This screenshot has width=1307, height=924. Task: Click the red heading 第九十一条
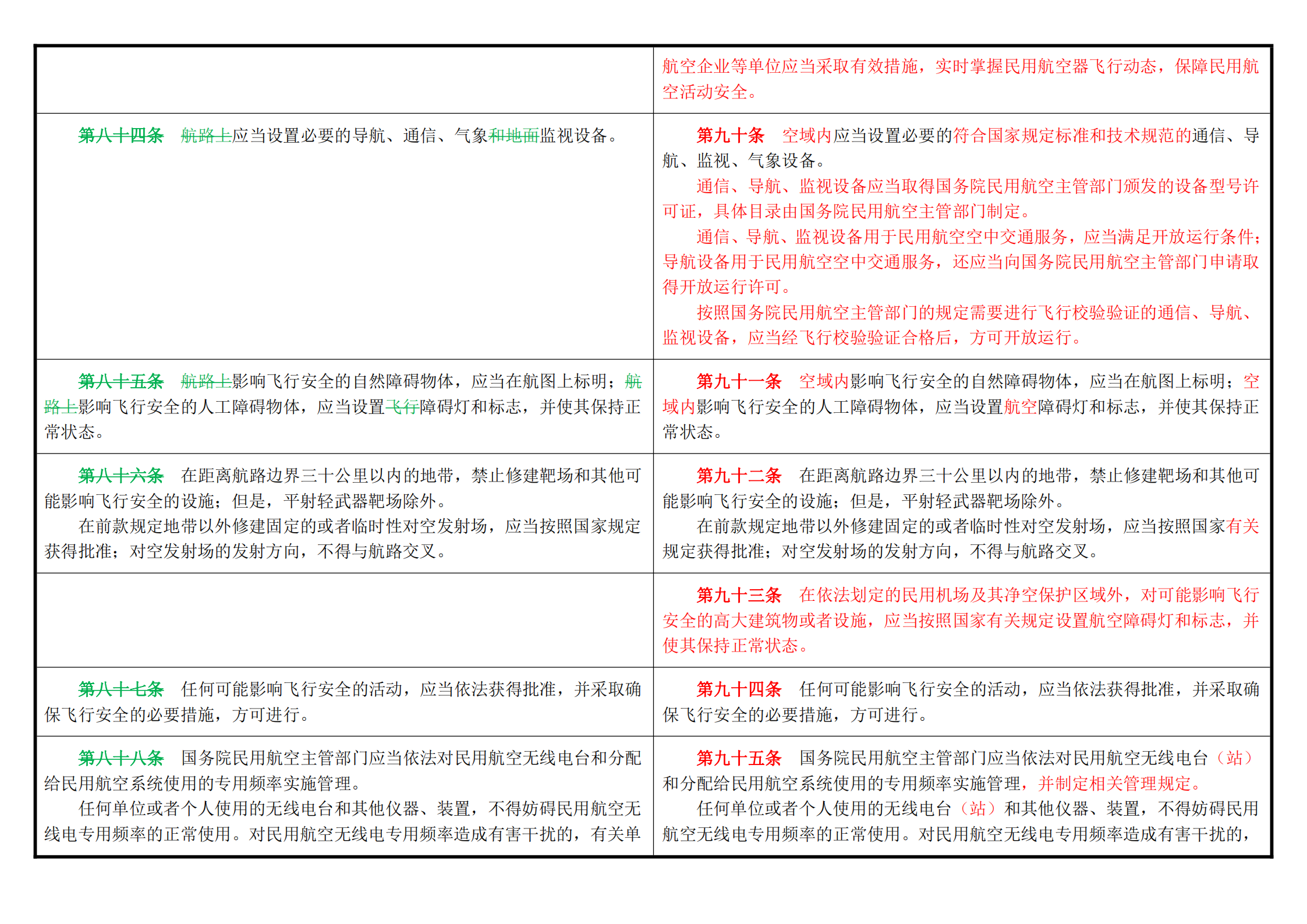[x=739, y=381]
